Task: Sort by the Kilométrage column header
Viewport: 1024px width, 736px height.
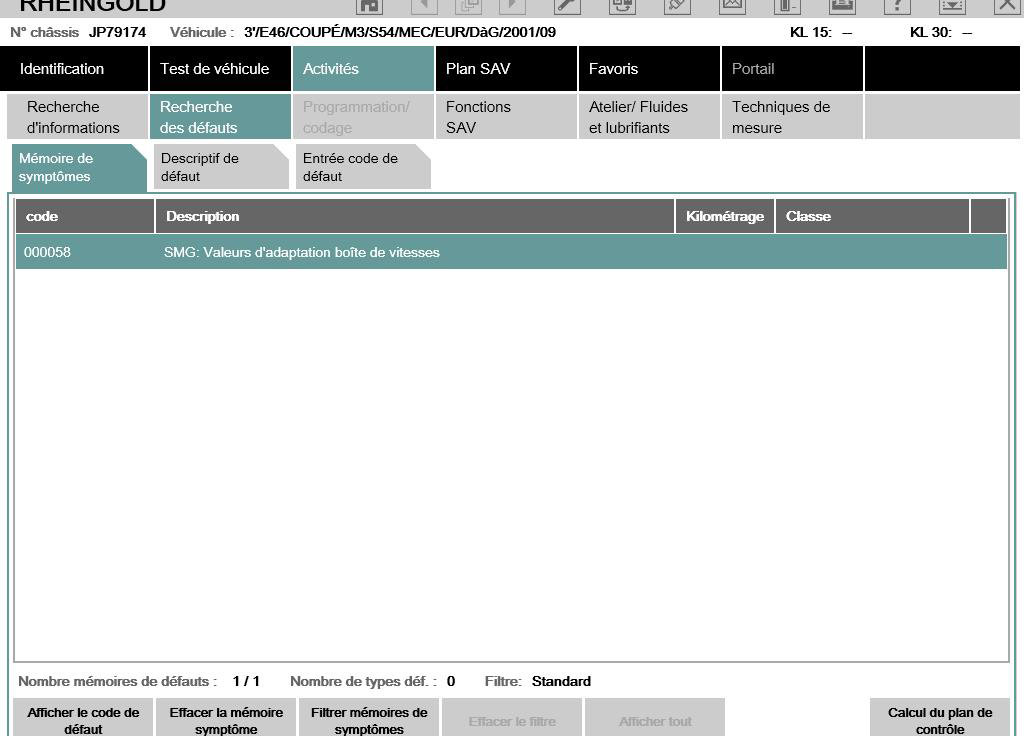Action: pyautogui.click(x=724, y=216)
